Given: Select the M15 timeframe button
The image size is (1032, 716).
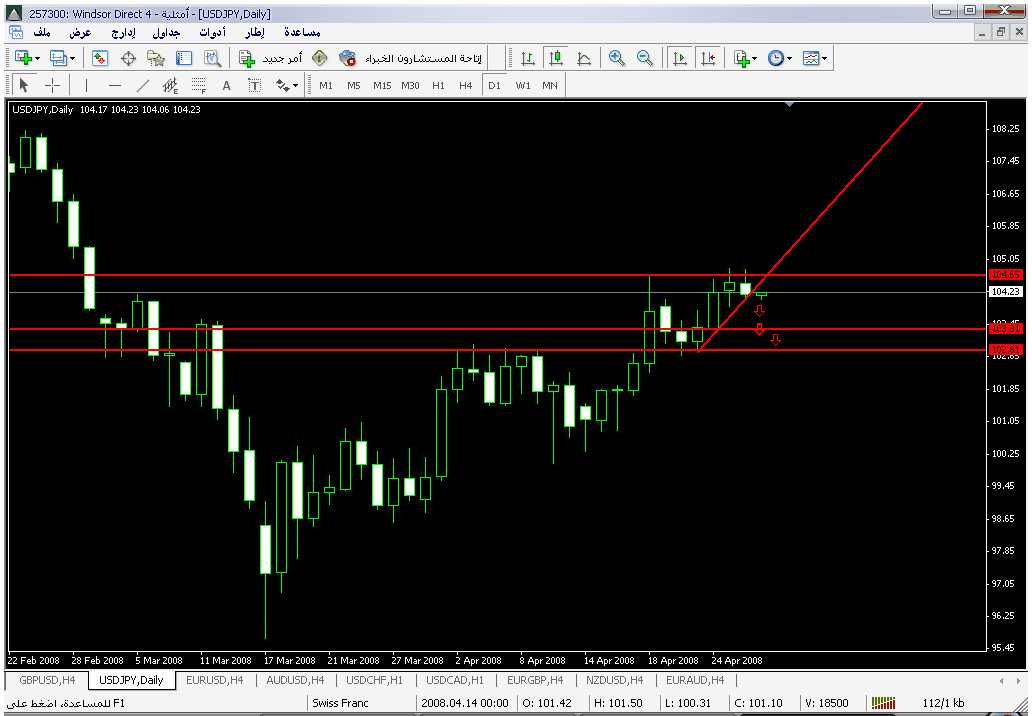Looking at the screenshot, I should click(x=382, y=86).
